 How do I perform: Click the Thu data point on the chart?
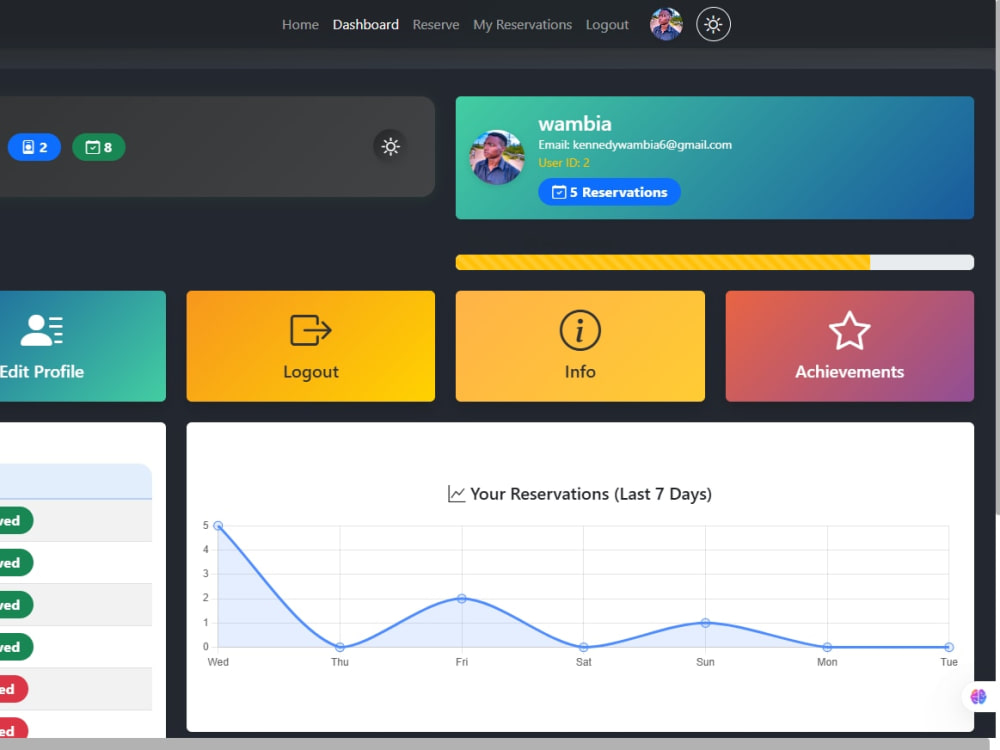340,647
